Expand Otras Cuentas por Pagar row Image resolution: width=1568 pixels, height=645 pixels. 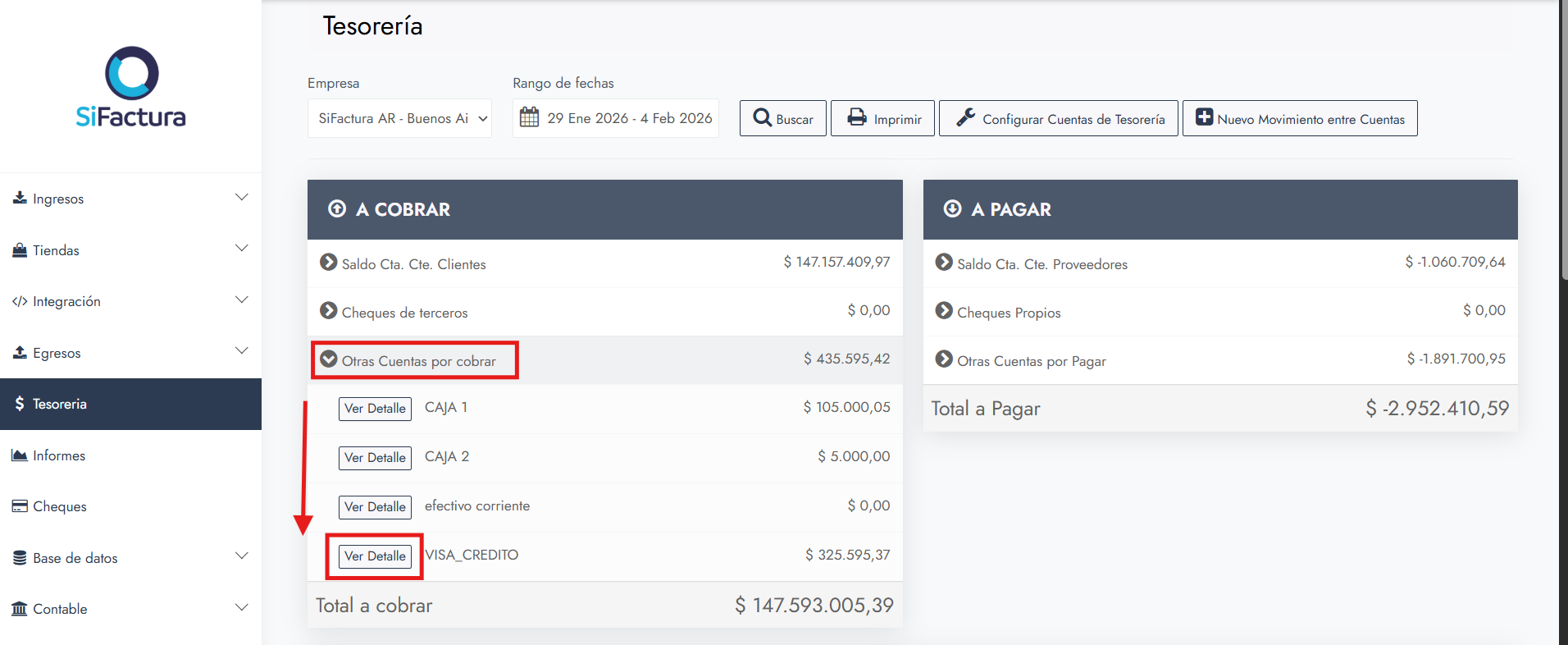coord(944,359)
